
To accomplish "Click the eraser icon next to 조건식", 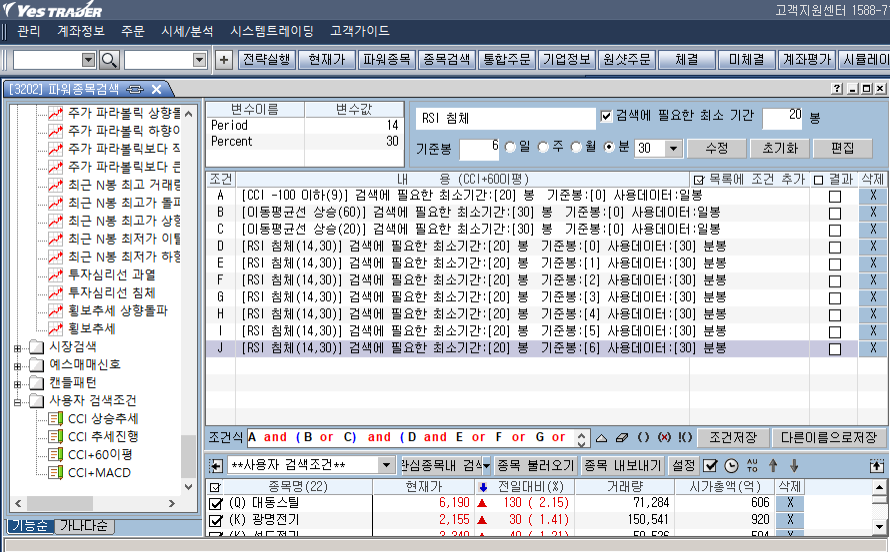I will click(621, 438).
